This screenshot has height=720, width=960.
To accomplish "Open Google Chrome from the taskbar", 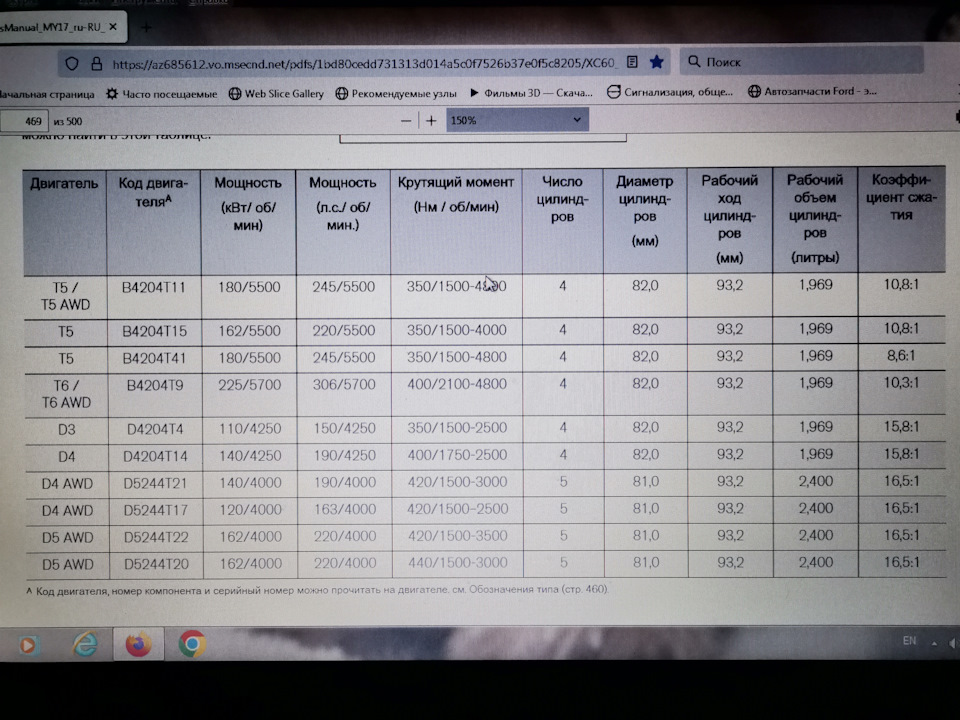I will click(192, 644).
